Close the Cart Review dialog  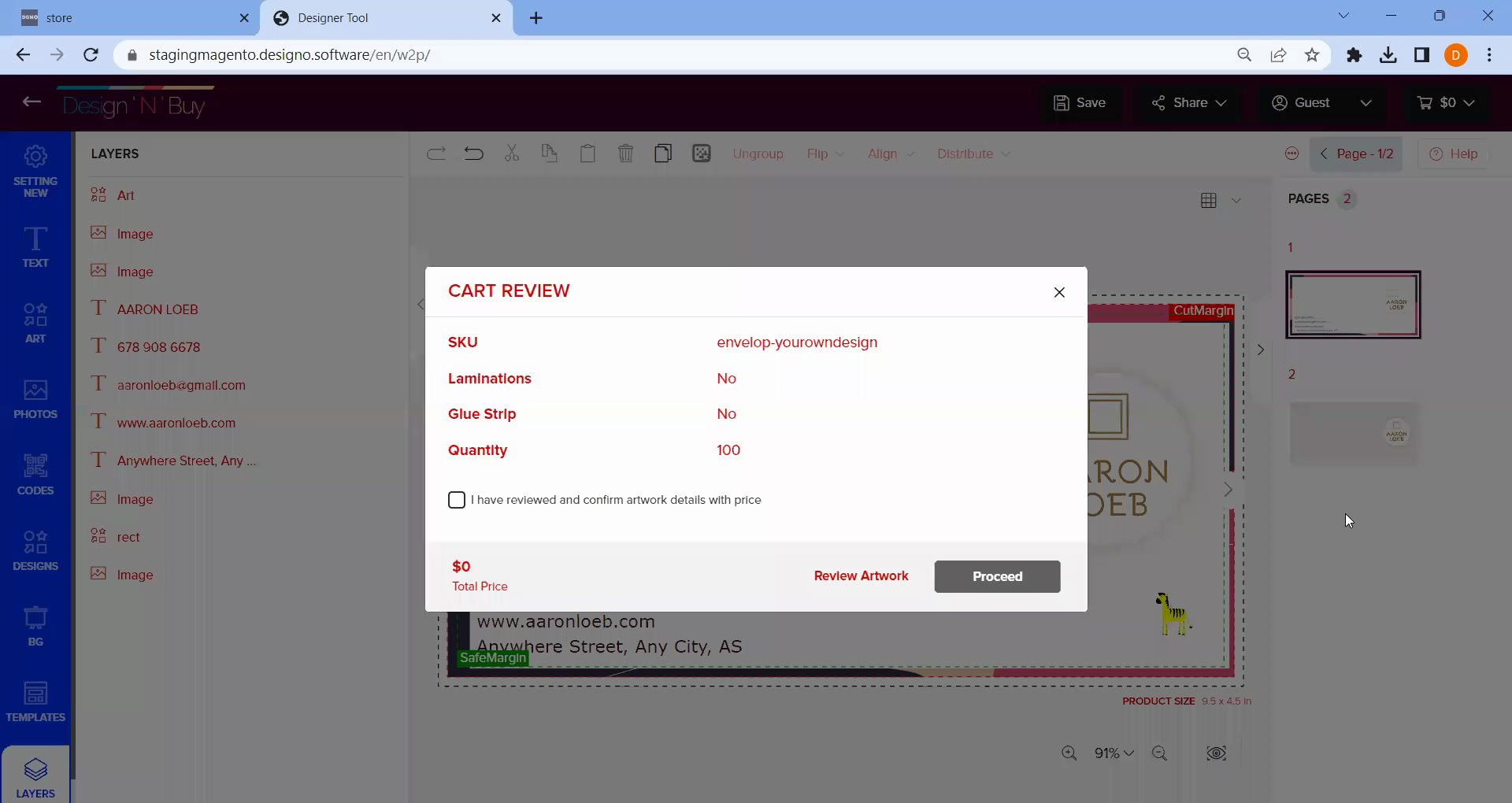(x=1059, y=292)
